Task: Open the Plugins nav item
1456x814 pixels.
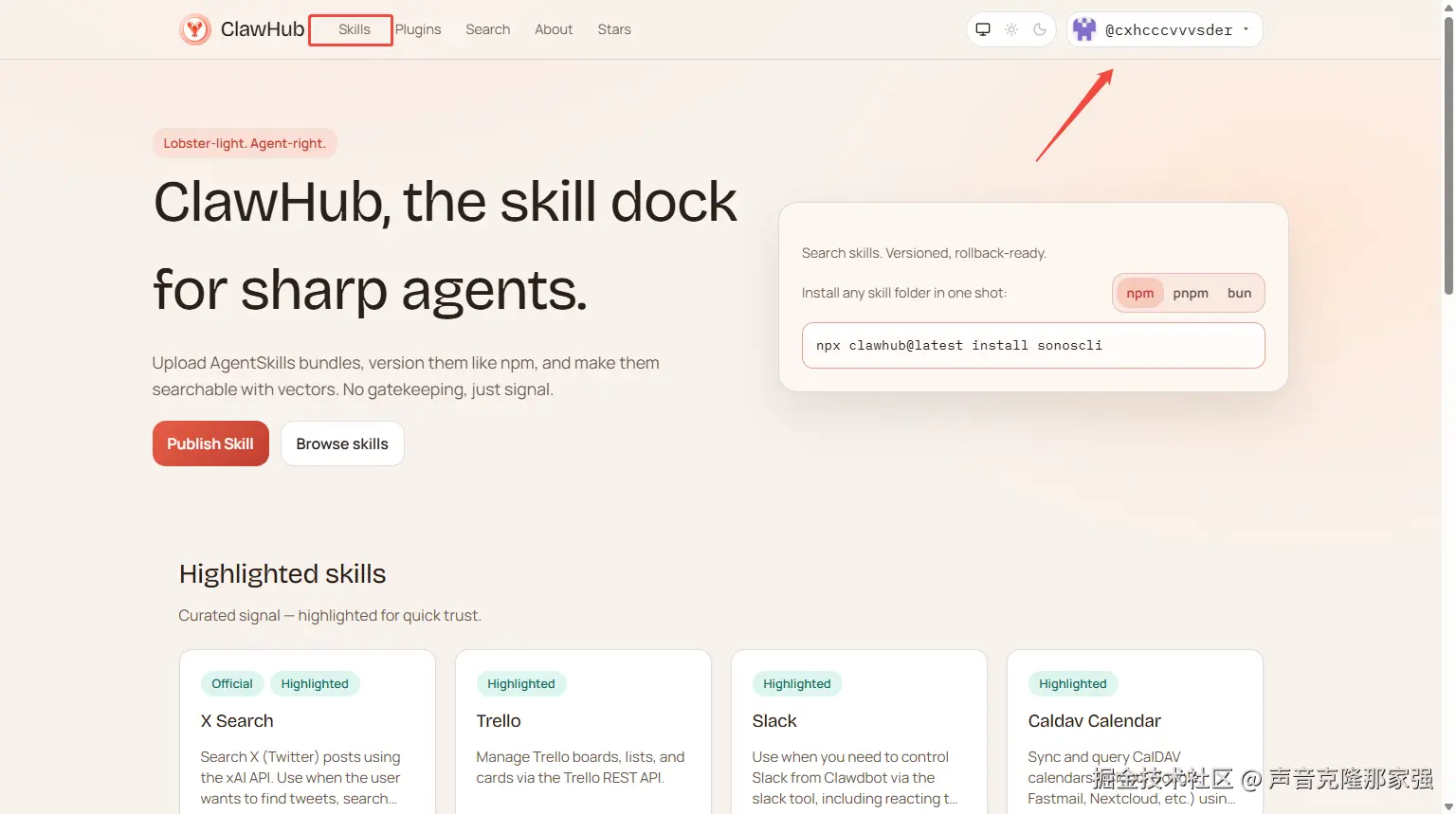Action: [418, 29]
